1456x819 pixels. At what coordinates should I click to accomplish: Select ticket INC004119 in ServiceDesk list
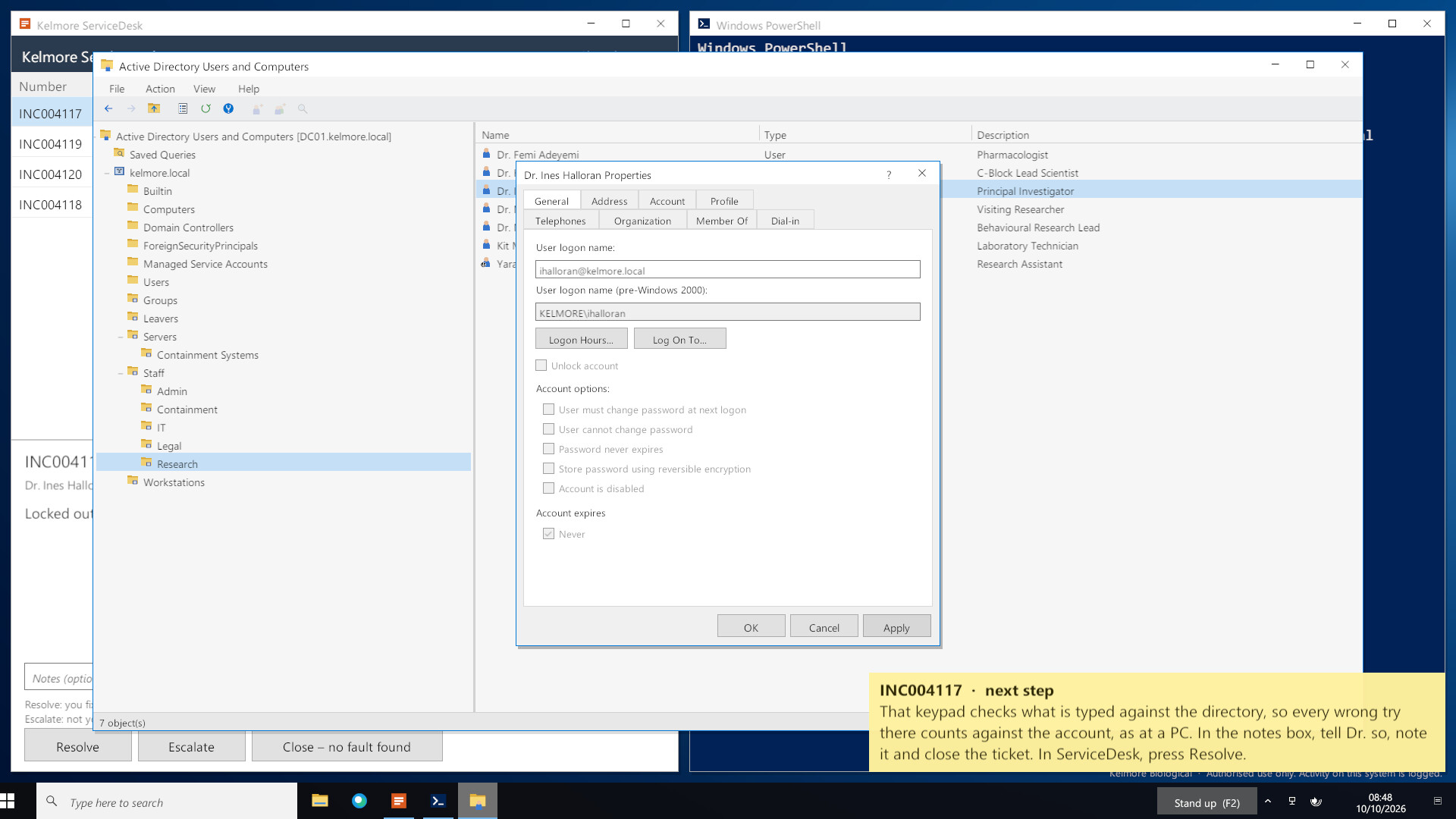tap(51, 144)
